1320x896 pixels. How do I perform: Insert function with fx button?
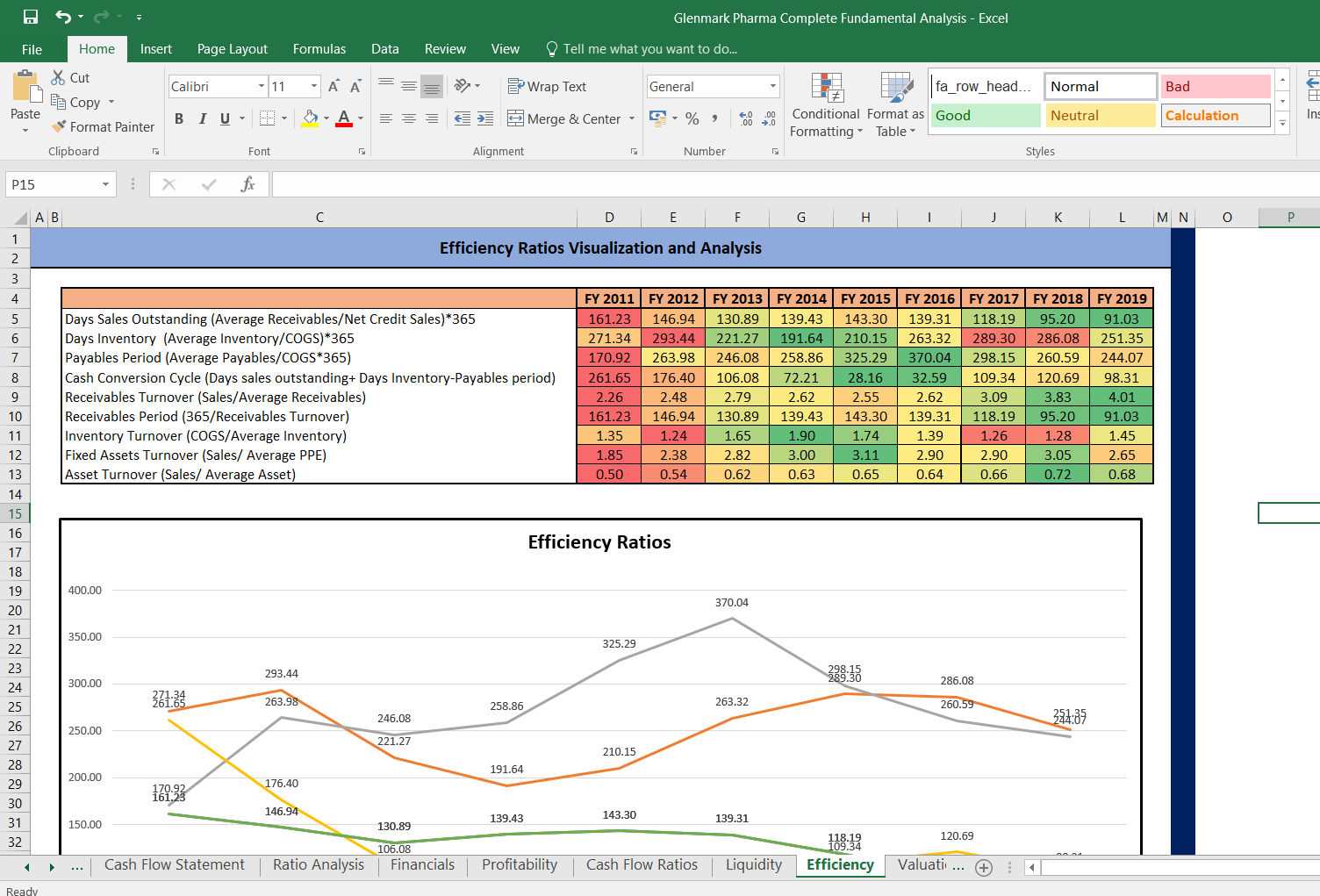click(x=248, y=184)
